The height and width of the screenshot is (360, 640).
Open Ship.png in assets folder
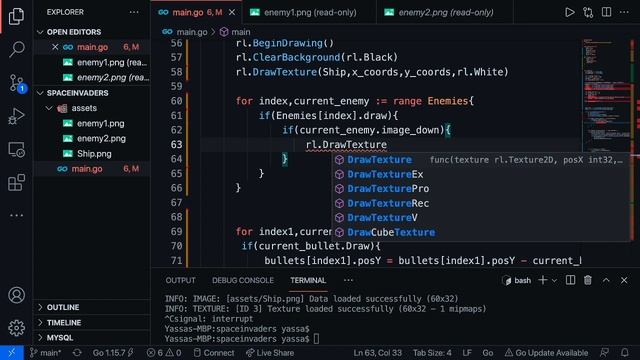tap(91, 154)
